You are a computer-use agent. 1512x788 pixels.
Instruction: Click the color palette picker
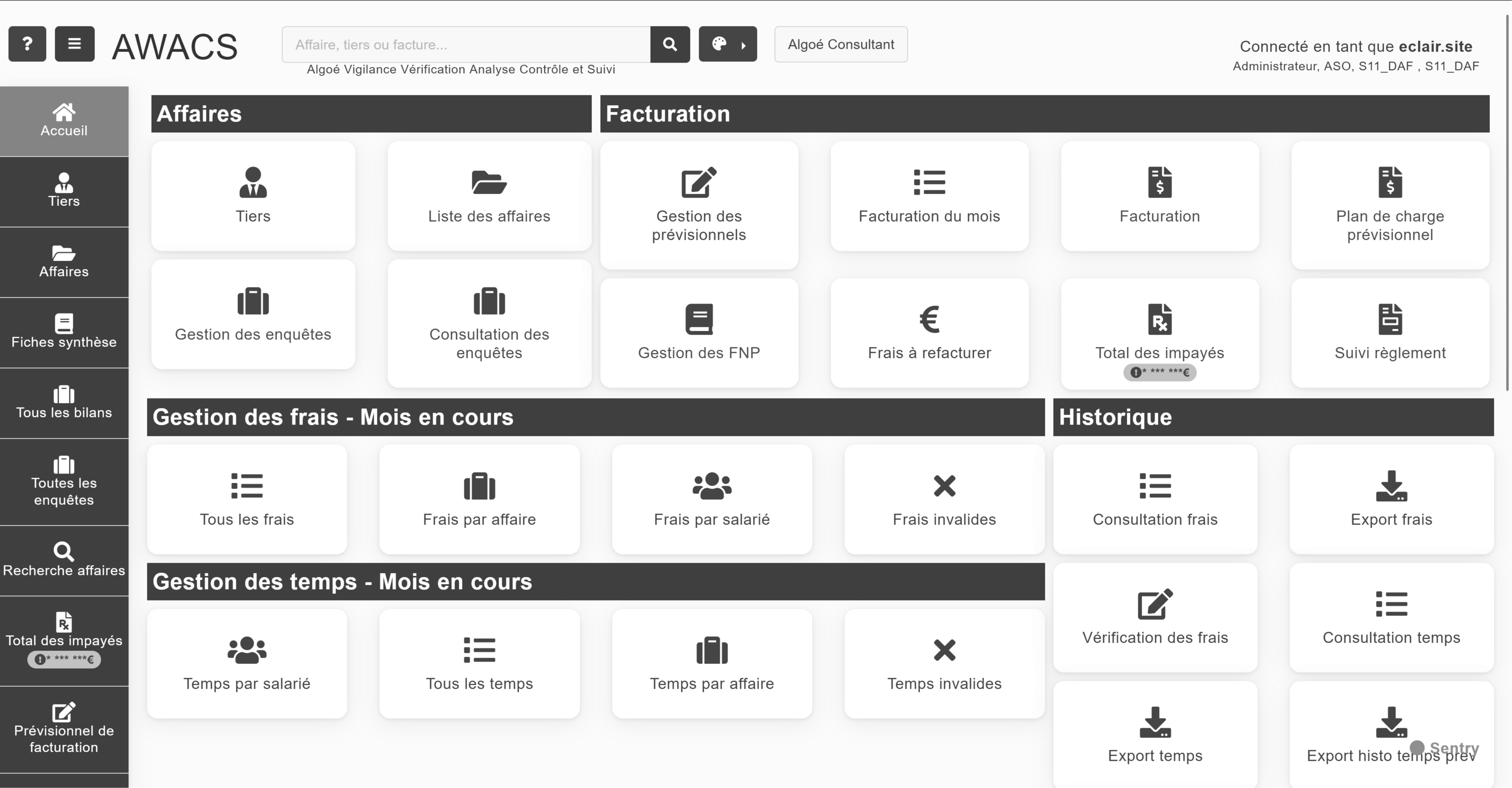(720, 44)
